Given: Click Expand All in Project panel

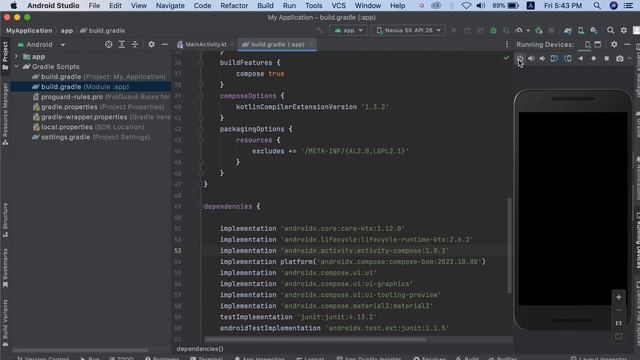Looking at the screenshot, I should 122,44.
